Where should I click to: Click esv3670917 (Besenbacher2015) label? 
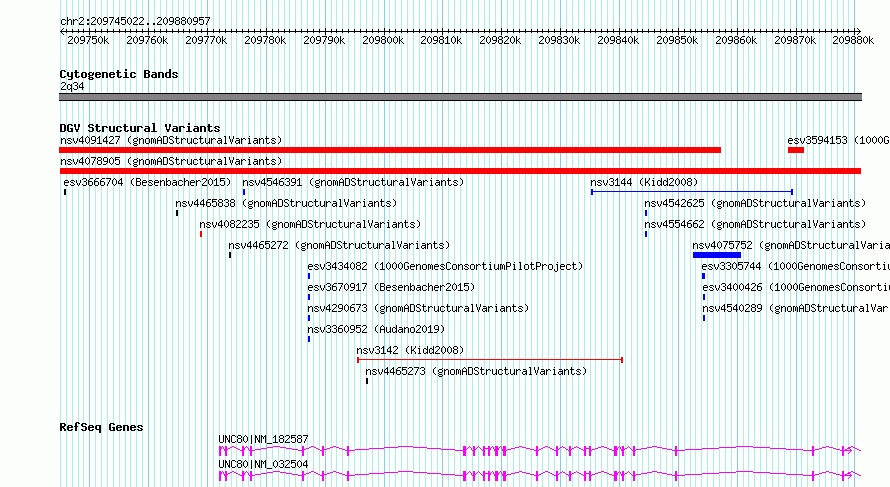pyautogui.click(x=391, y=287)
